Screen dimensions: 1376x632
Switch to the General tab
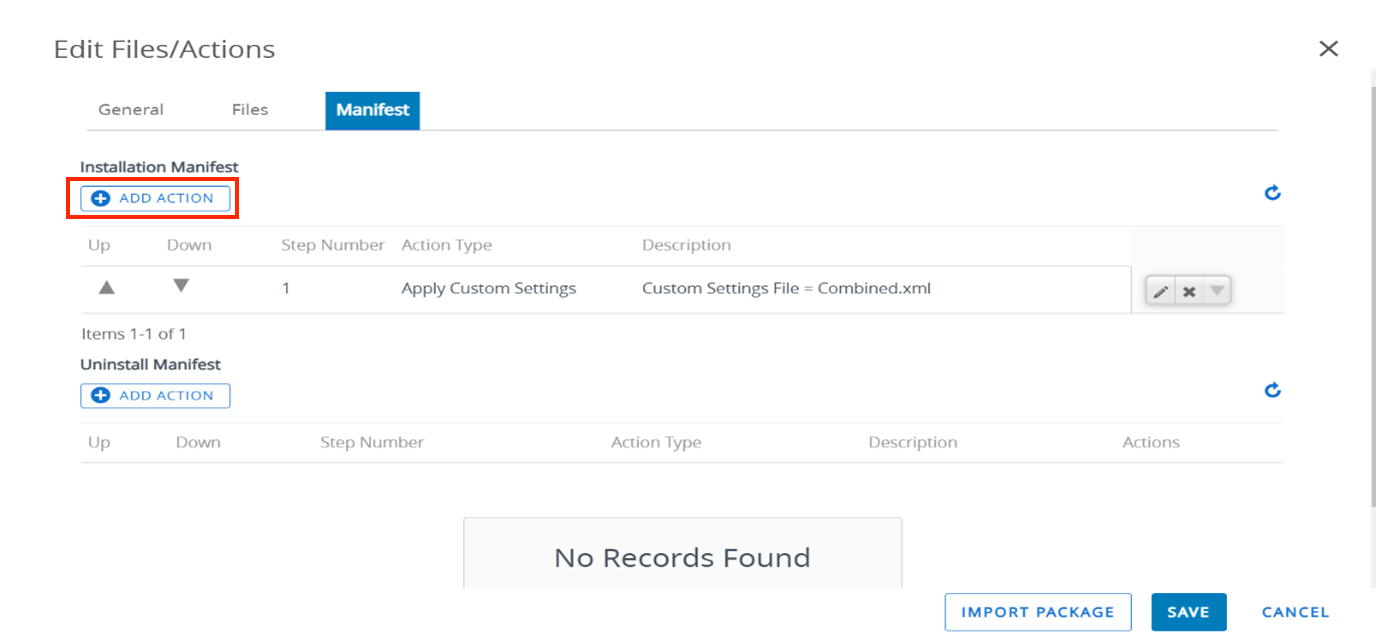131,110
